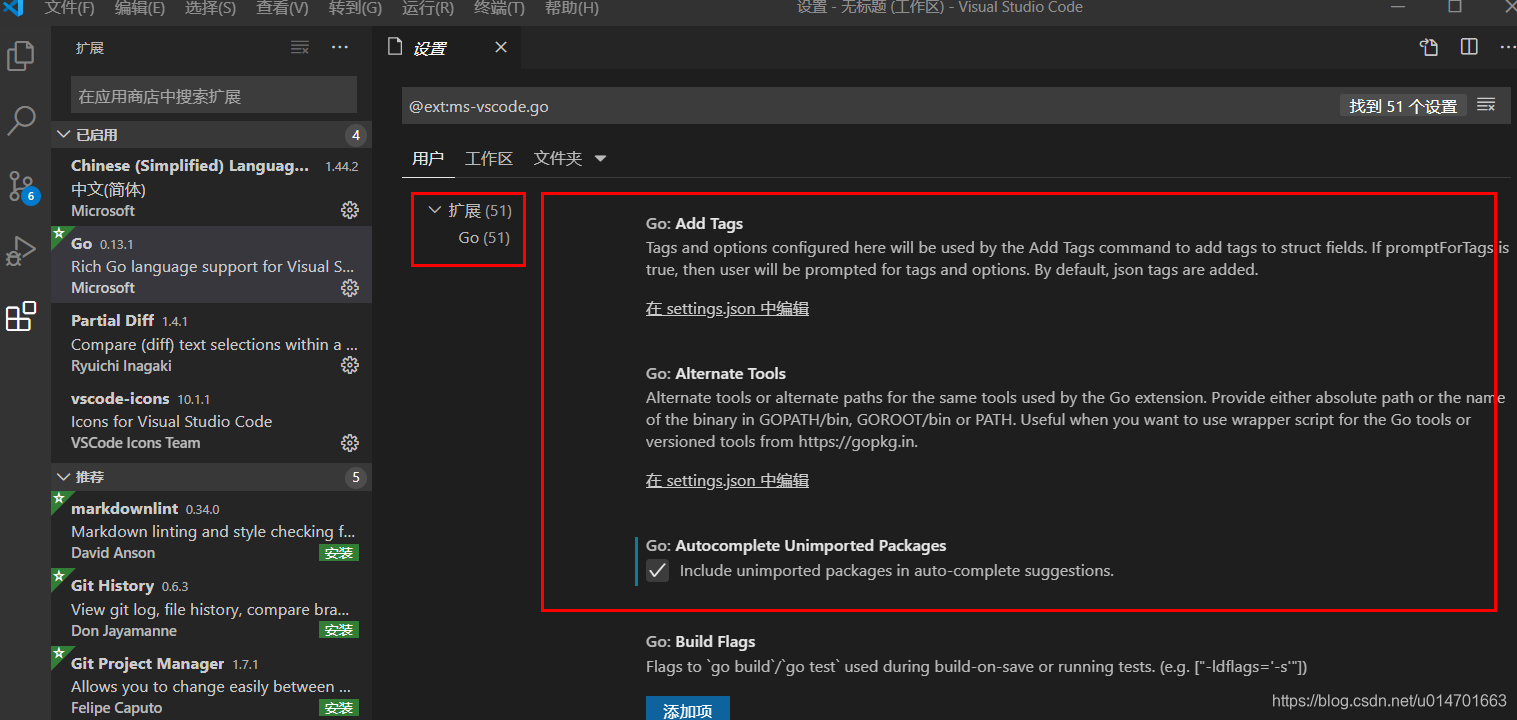Switch to the 工作区 settings tab
The height and width of the screenshot is (720, 1517).
coord(489,158)
